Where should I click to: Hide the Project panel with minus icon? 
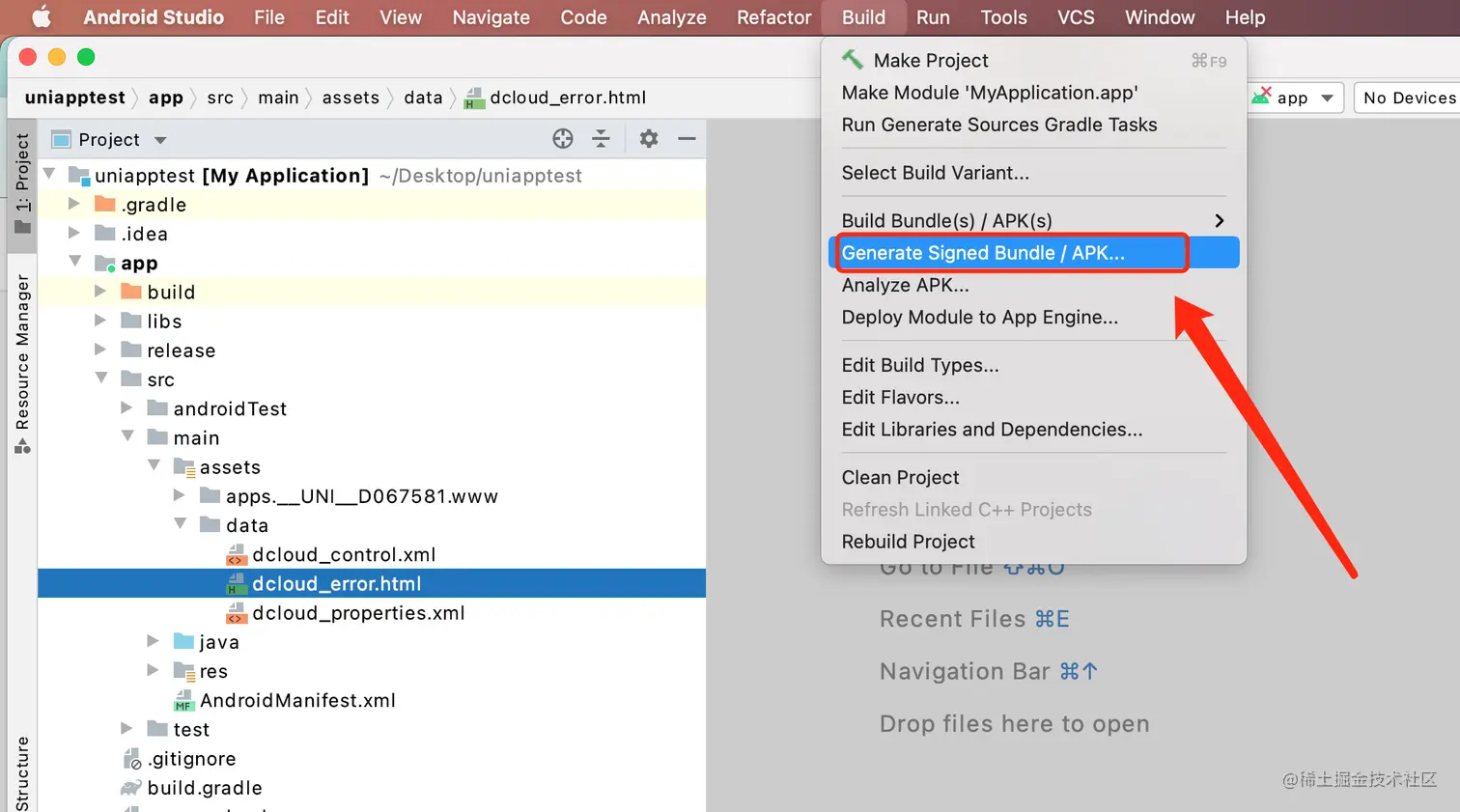687,139
